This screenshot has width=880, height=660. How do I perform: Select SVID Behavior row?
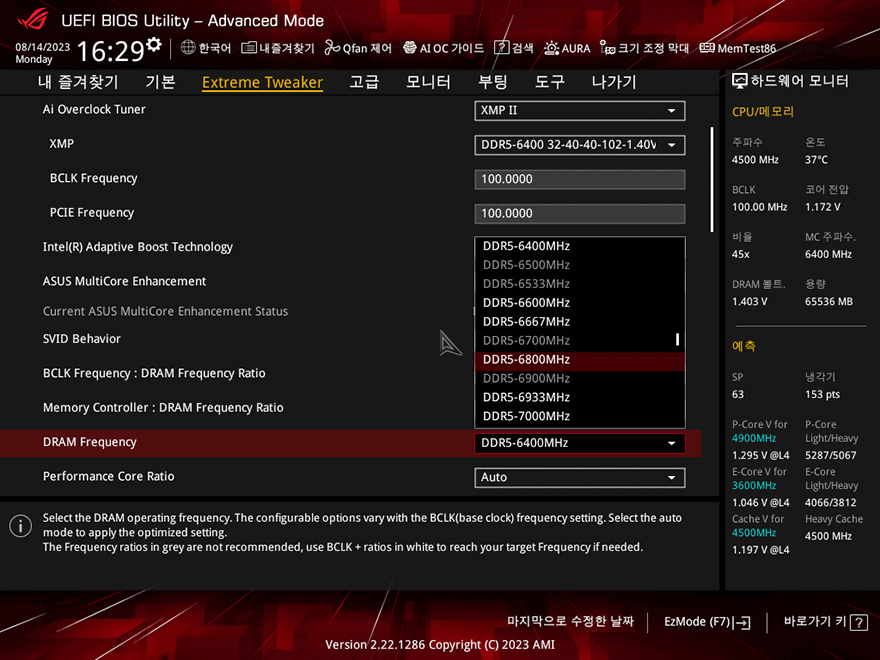(x=82, y=339)
